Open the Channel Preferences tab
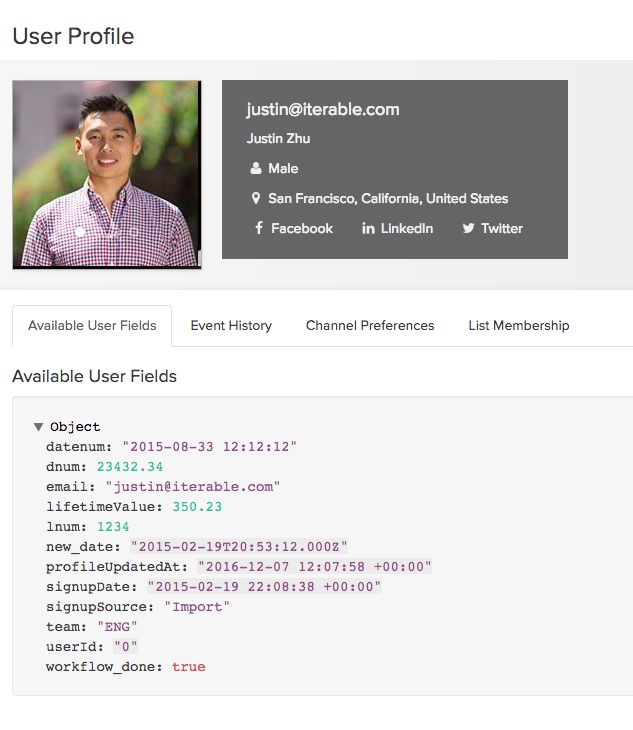Viewport: 633px width, 730px height. (x=370, y=325)
